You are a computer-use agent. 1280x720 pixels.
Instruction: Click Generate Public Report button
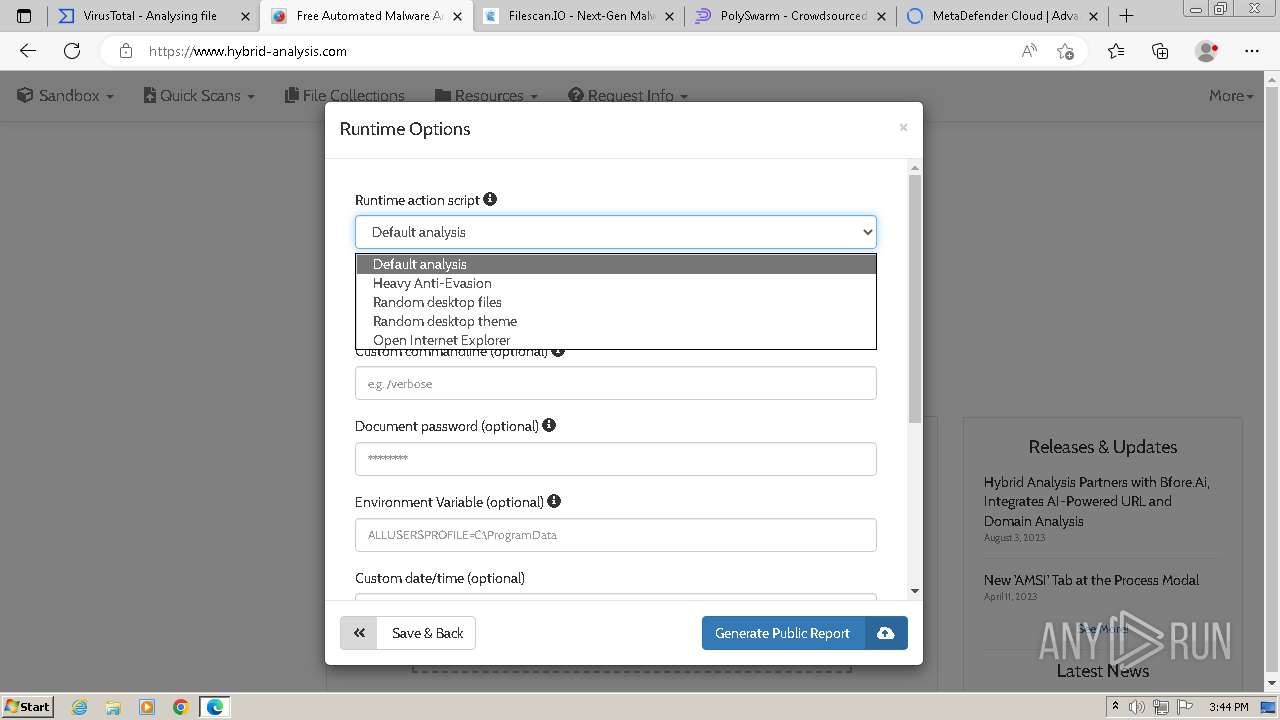(x=782, y=633)
